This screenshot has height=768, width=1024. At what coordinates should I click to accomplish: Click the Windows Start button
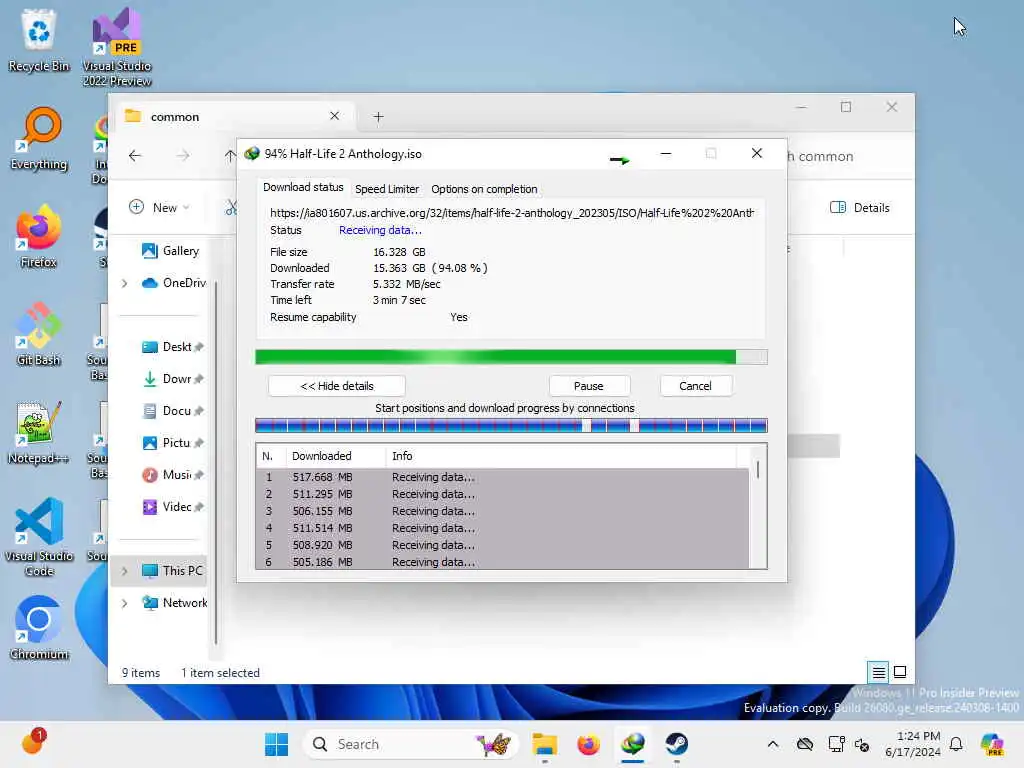[276, 744]
